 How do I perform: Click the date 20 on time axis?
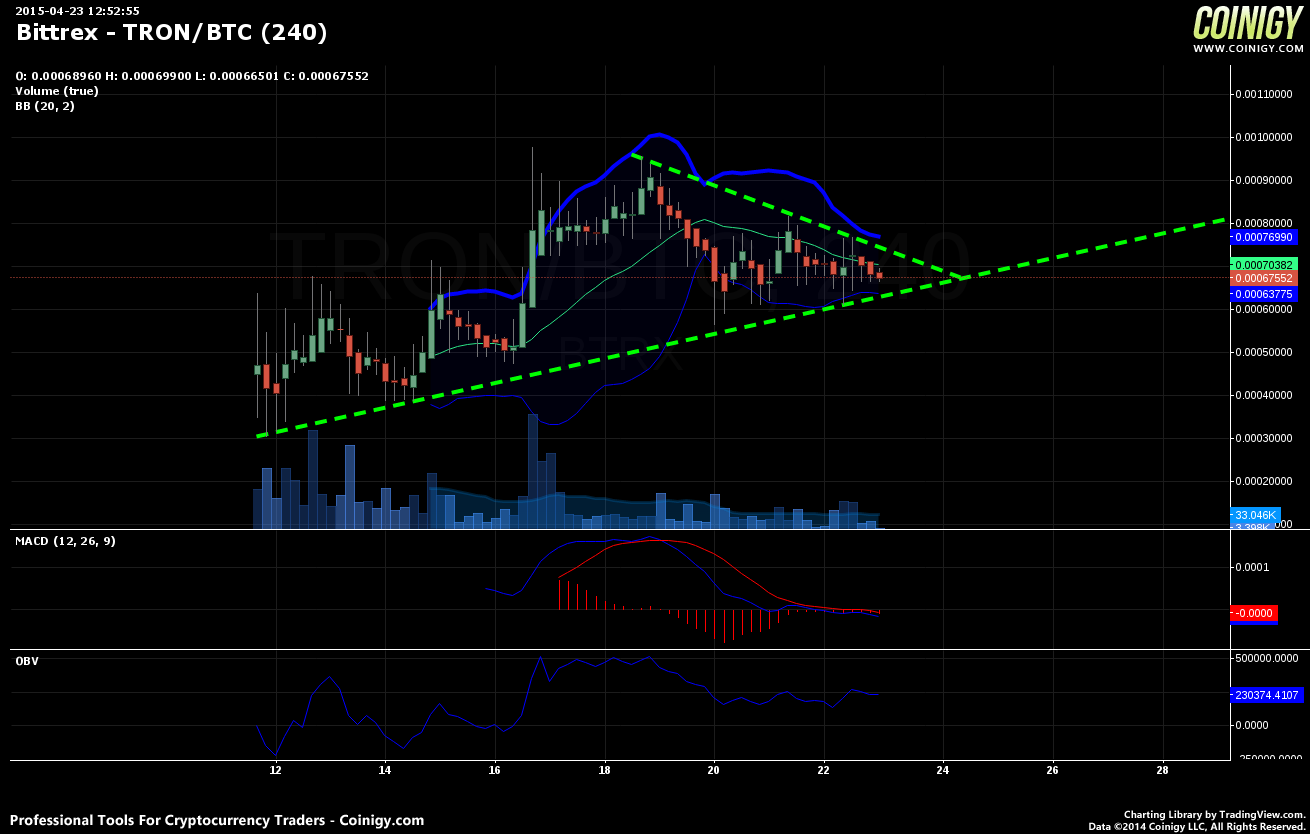coord(714,771)
